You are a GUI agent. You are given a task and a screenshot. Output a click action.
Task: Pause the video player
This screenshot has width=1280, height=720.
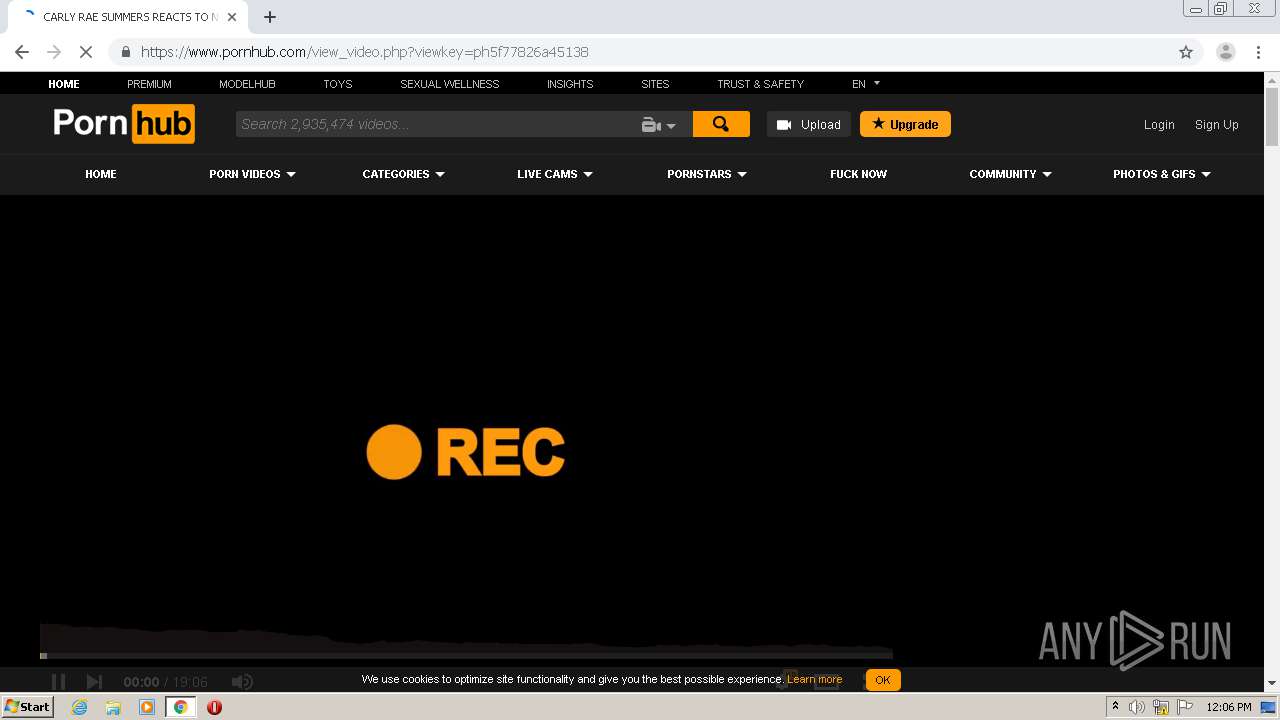[x=58, y=682]
